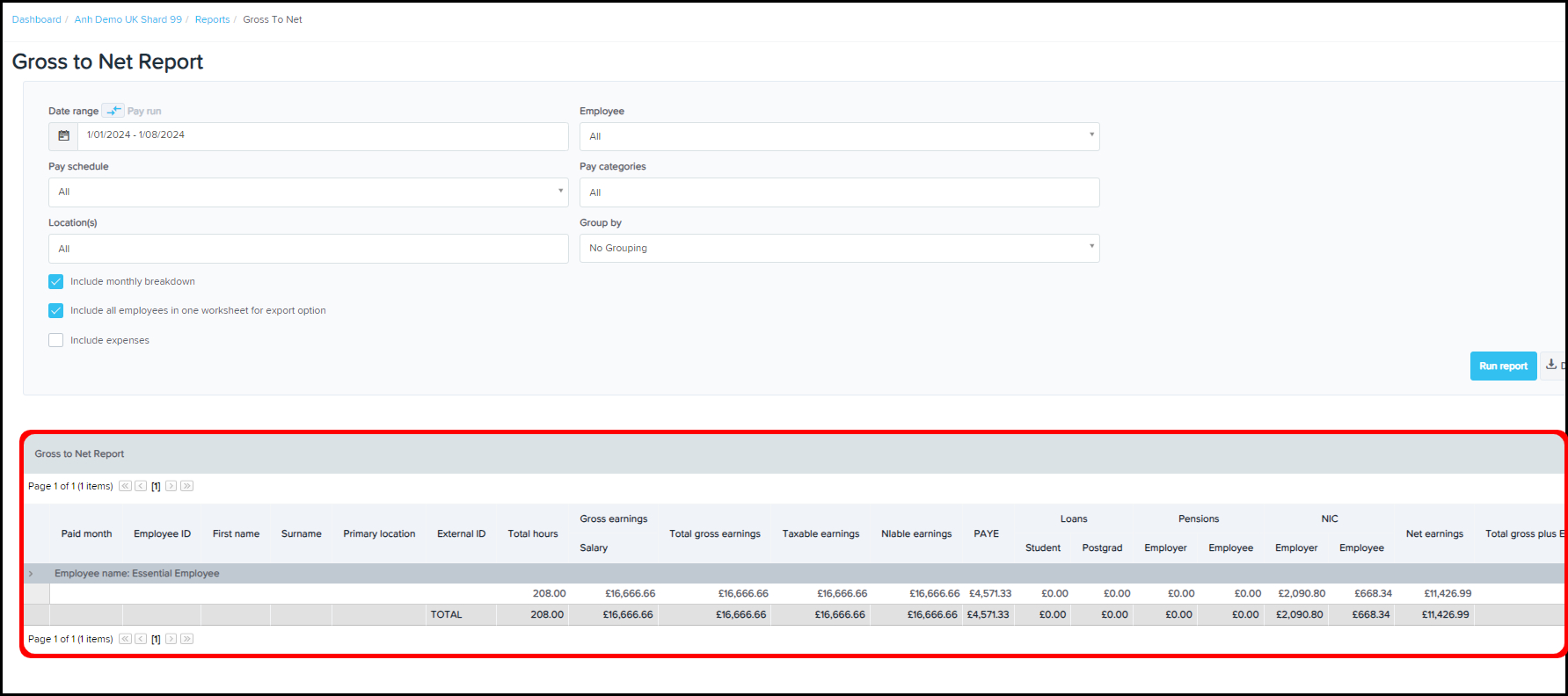This screenshot has width=1568, height=696.
Task: Go to next page in bottom pager
Action: pyautogui.click(x=171, y=639)
